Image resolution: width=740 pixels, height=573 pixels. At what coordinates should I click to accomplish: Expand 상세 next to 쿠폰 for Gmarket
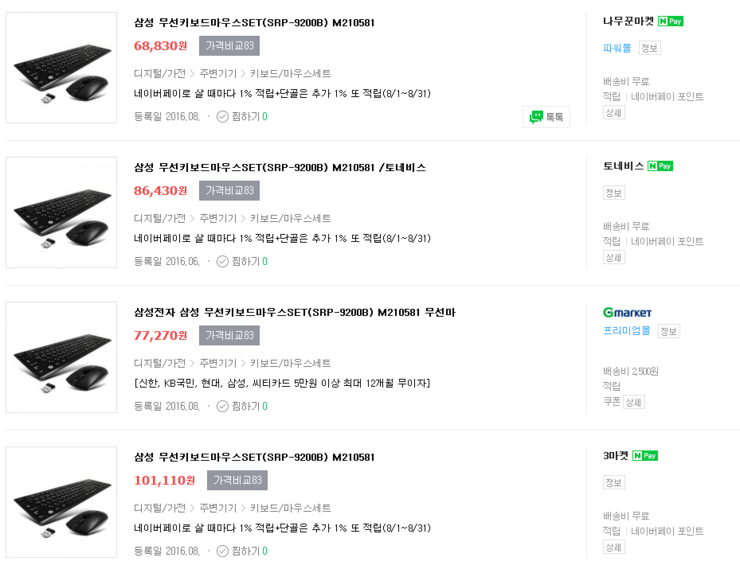(x=633, y=402)
